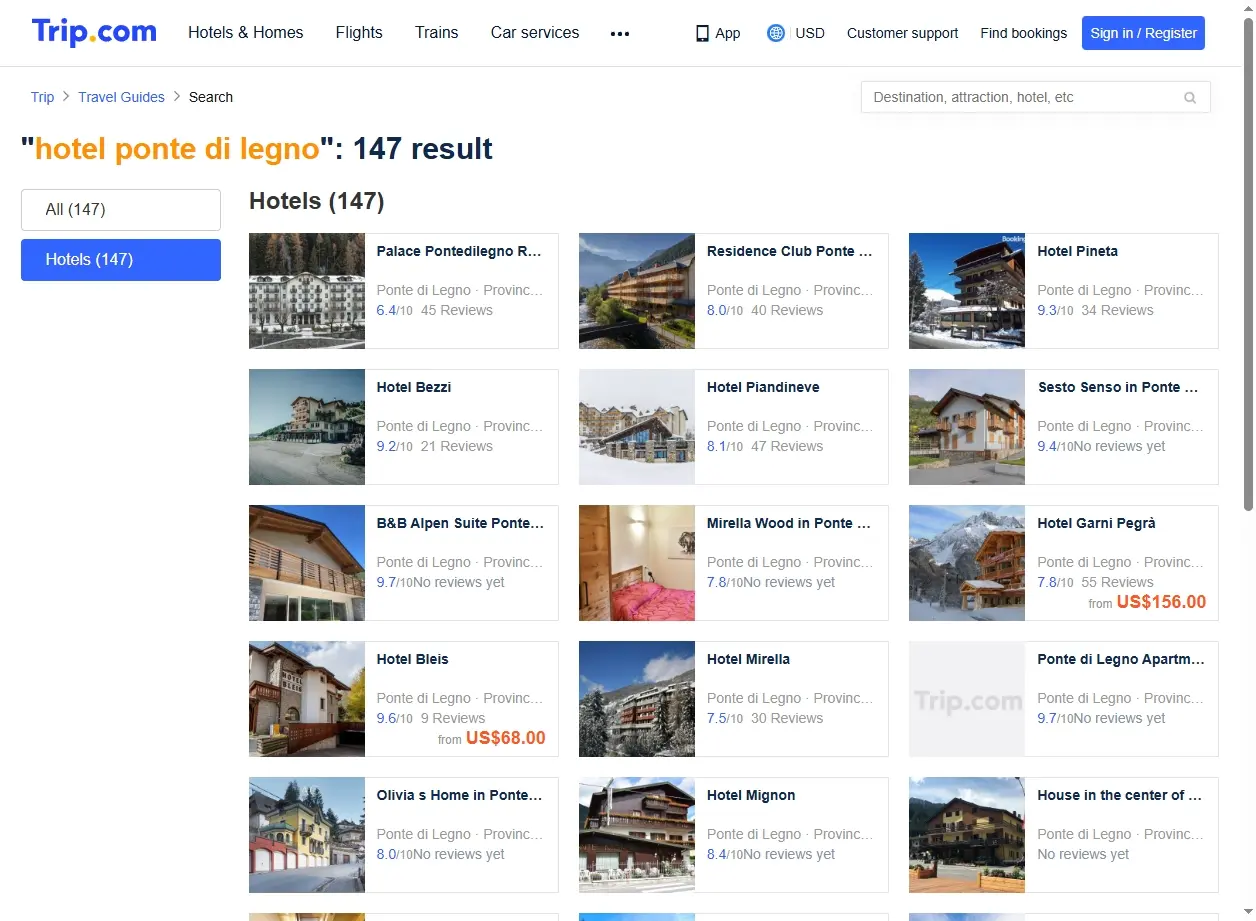Open the Trains menu

coord(437,33)
